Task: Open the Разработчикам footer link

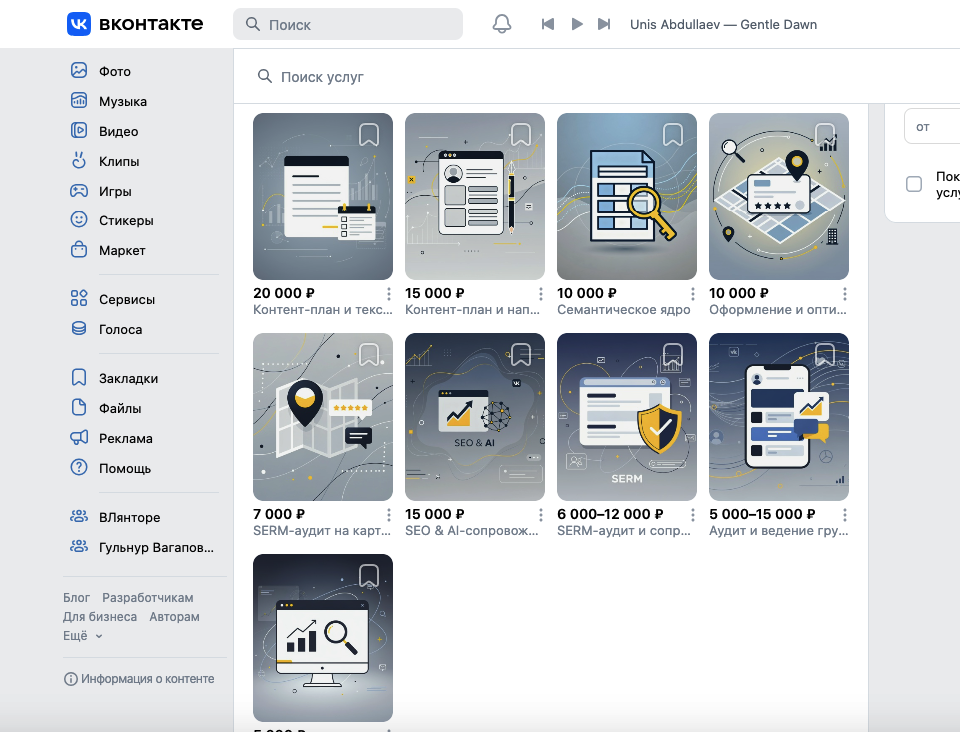Action: click(148, 597)
